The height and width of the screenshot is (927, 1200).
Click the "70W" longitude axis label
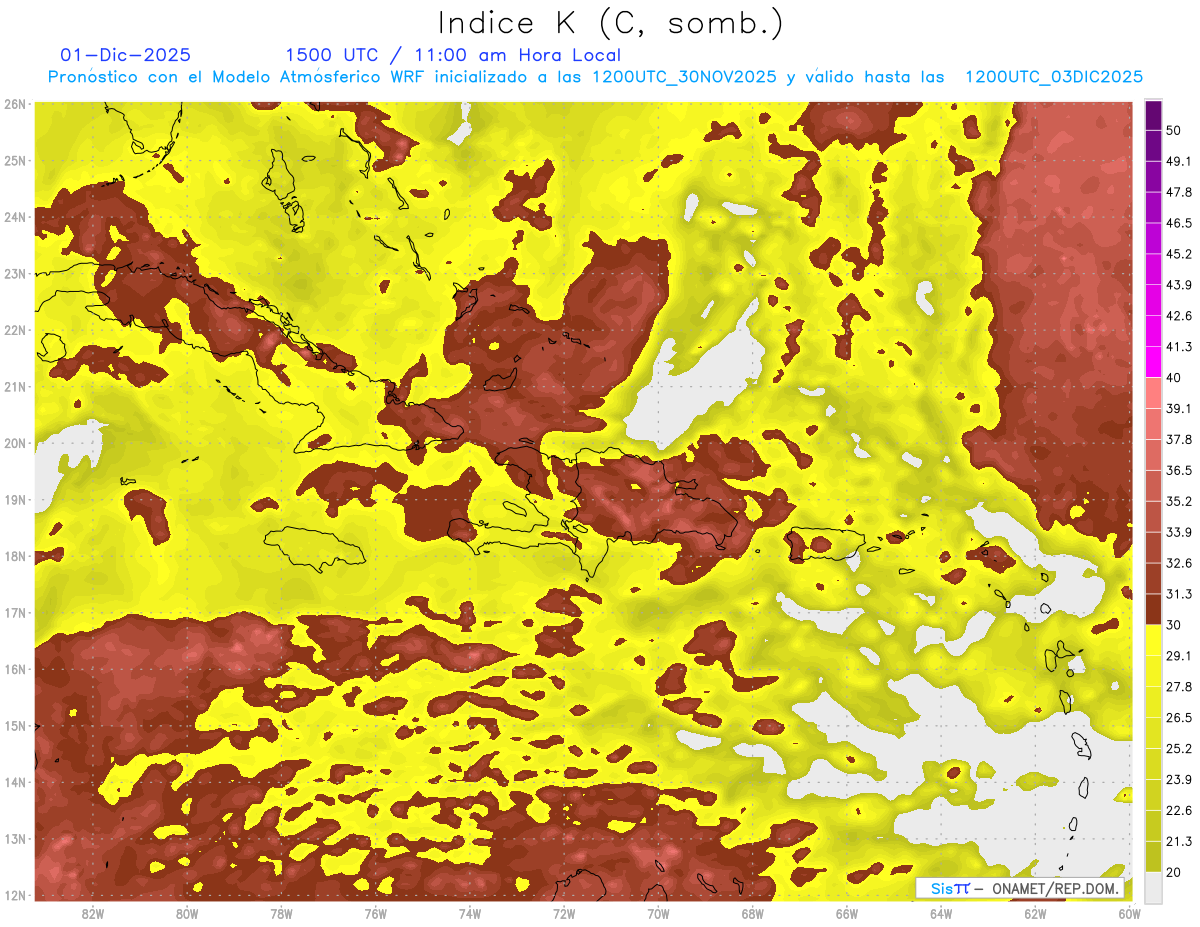(657, 913)
